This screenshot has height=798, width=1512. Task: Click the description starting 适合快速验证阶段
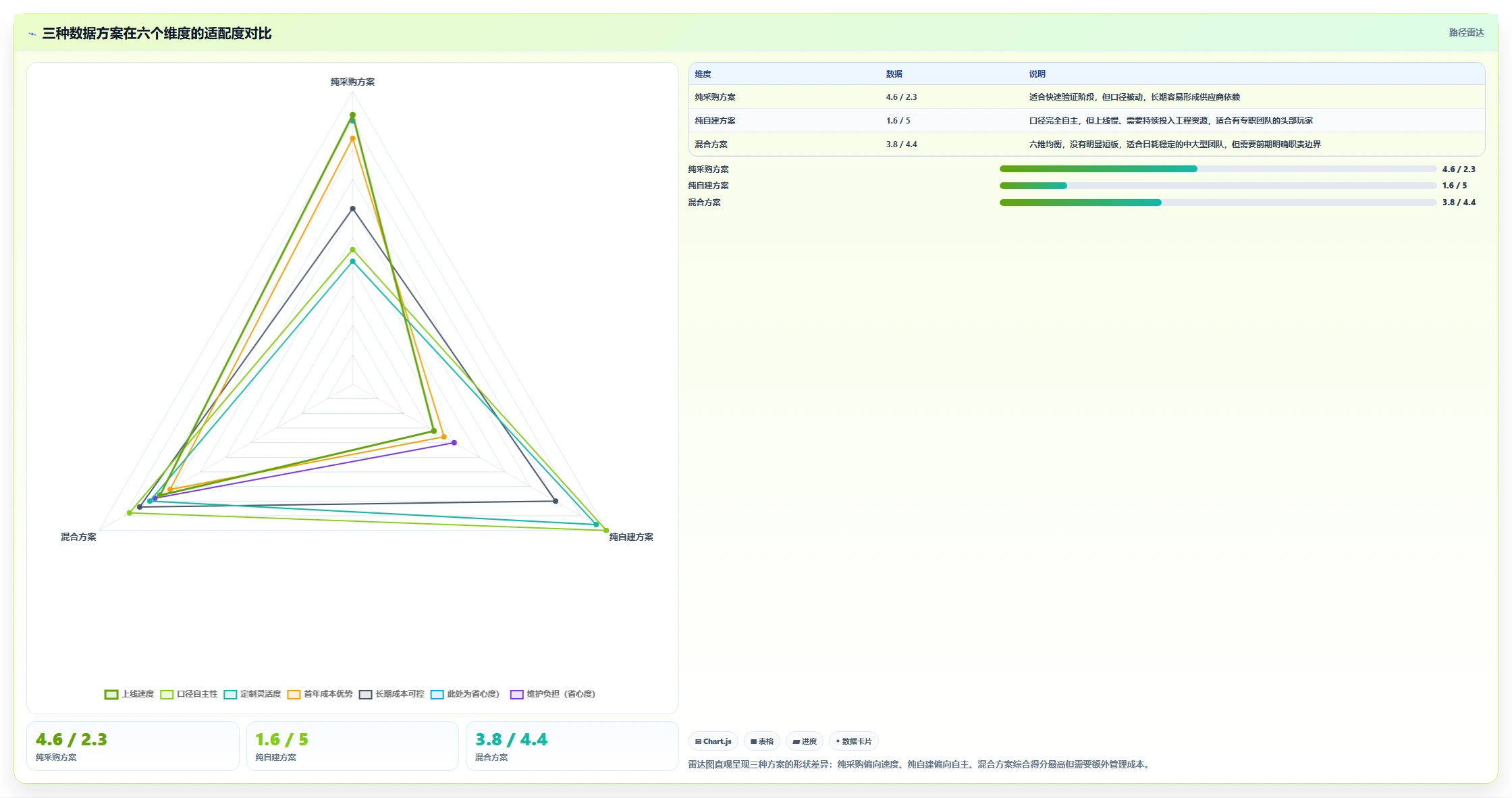pos(1134,97)
